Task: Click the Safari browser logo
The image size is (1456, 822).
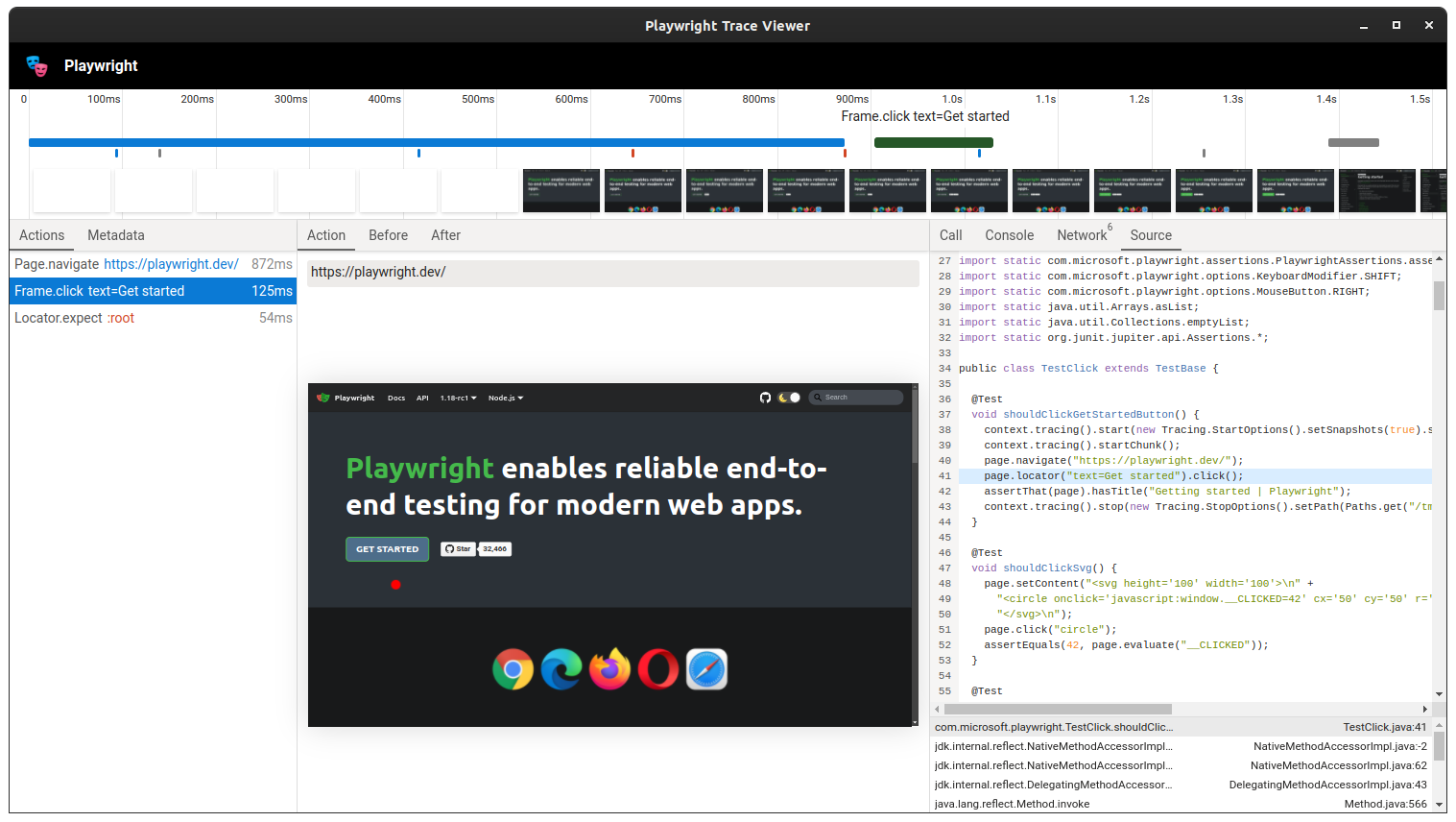Action: [x=707, y=669]
